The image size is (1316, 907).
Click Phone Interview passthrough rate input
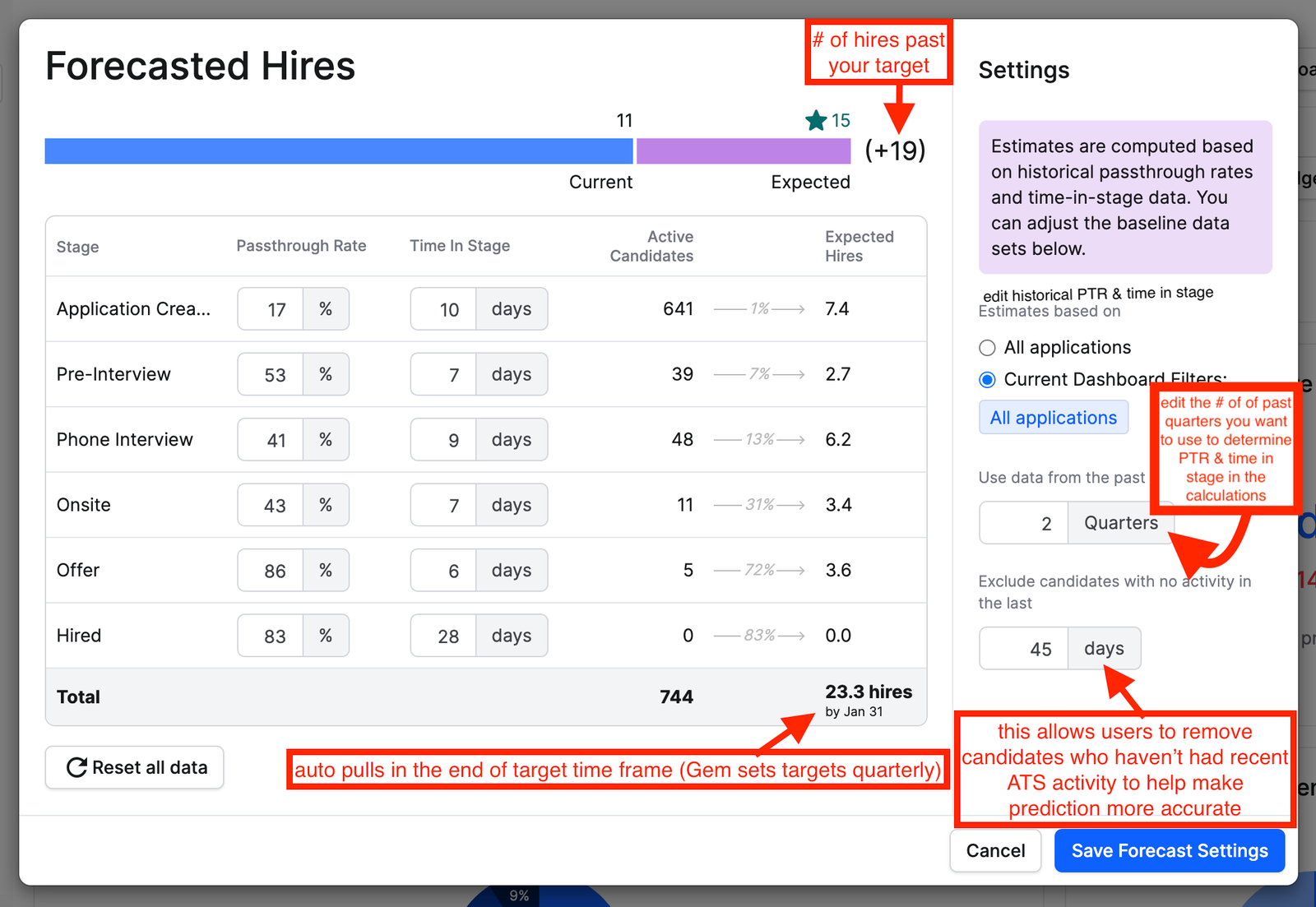point(271,440)
